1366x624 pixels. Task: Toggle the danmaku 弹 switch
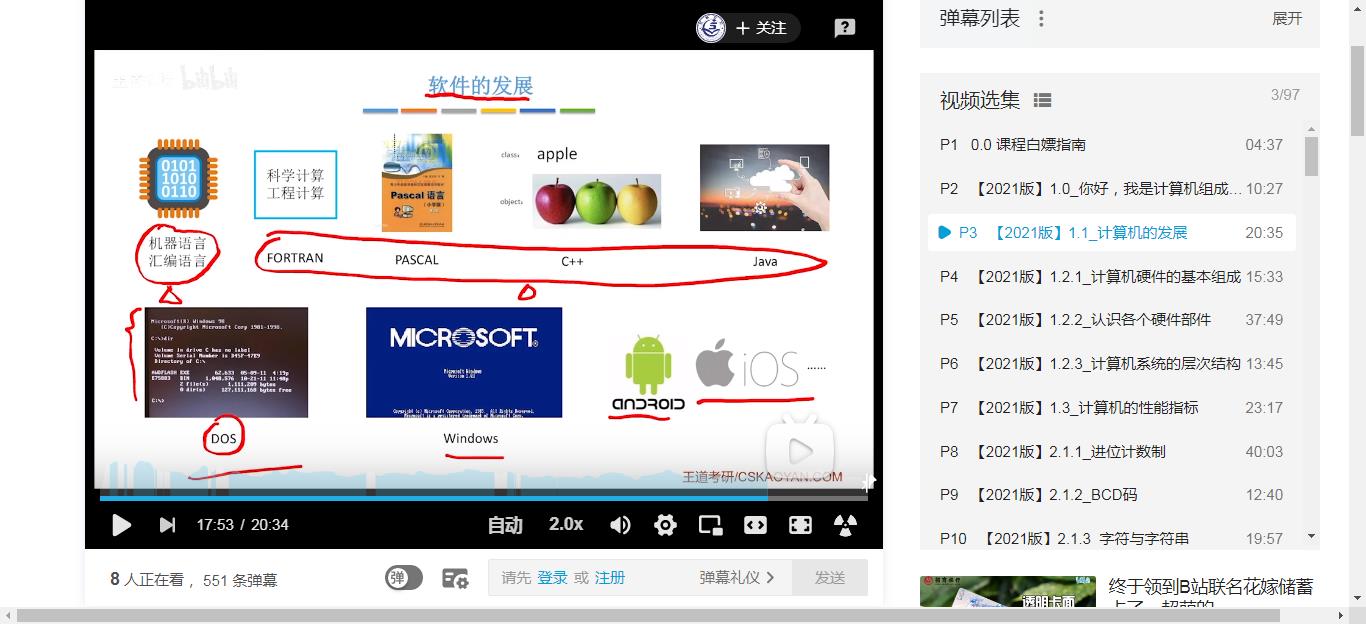point(404,578)
